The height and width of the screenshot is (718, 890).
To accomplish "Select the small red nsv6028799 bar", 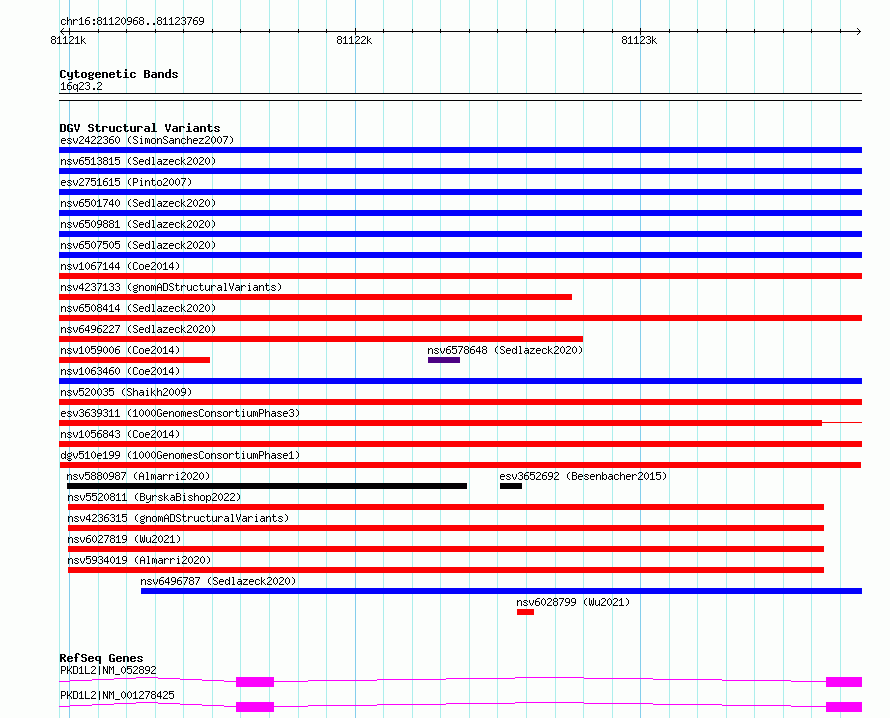I will [x=525, y=612].
